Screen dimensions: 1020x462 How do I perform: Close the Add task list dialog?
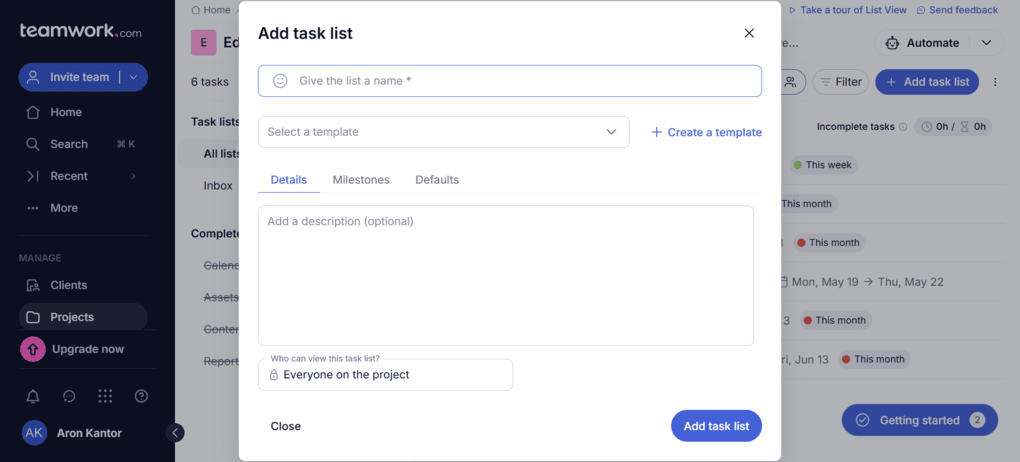[x=749, y=33]
